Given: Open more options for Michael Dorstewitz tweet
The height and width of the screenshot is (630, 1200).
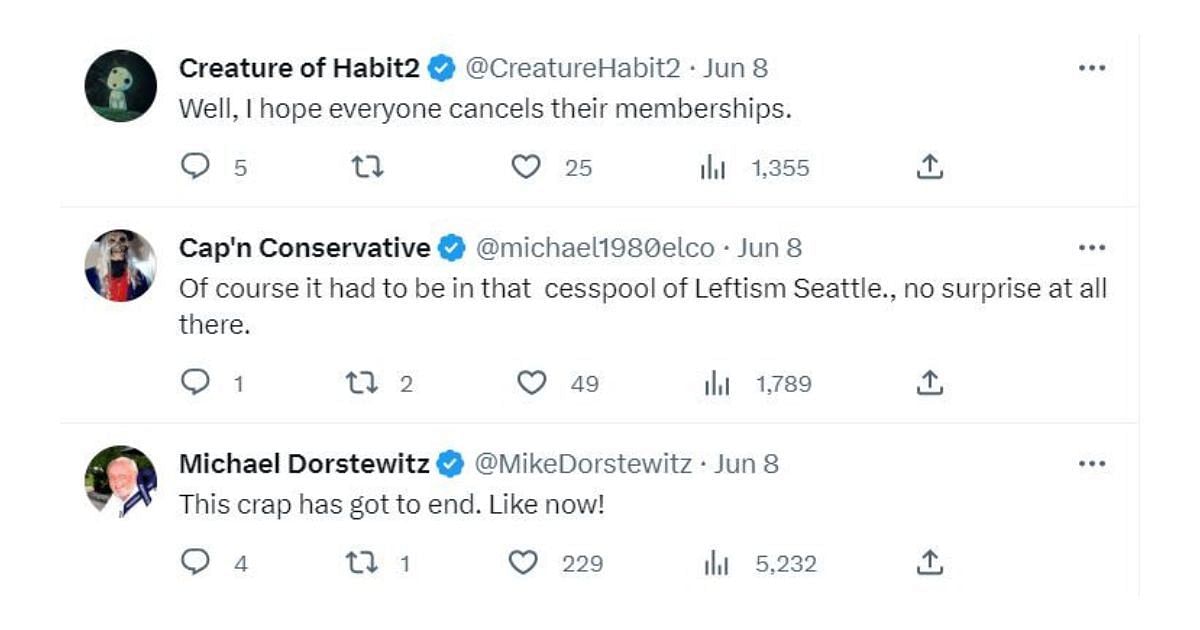Looking at the screenshot, I should tap(1092, 464).
